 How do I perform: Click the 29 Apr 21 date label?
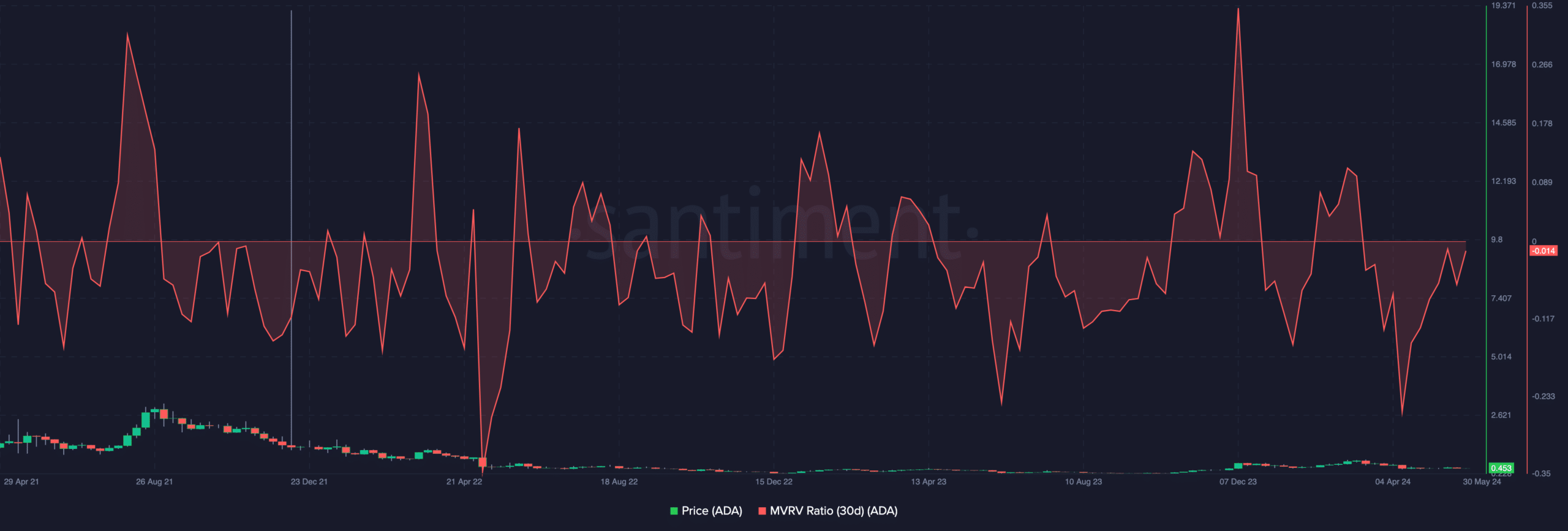point(21,482)
